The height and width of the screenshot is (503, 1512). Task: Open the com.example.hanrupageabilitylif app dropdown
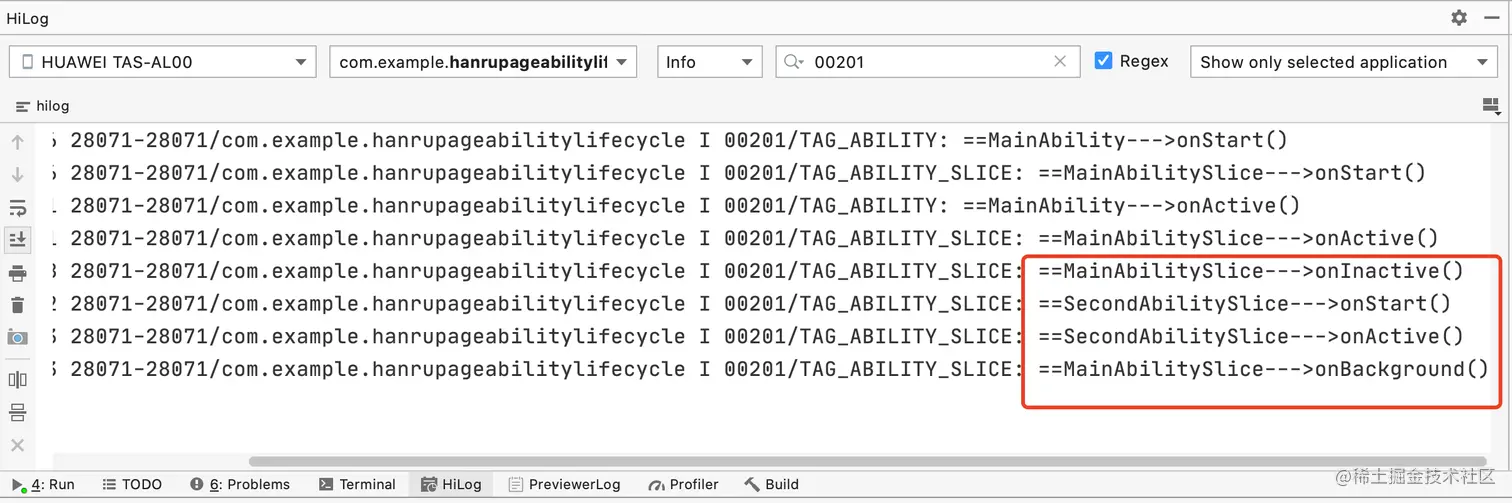tap(483, 62)
